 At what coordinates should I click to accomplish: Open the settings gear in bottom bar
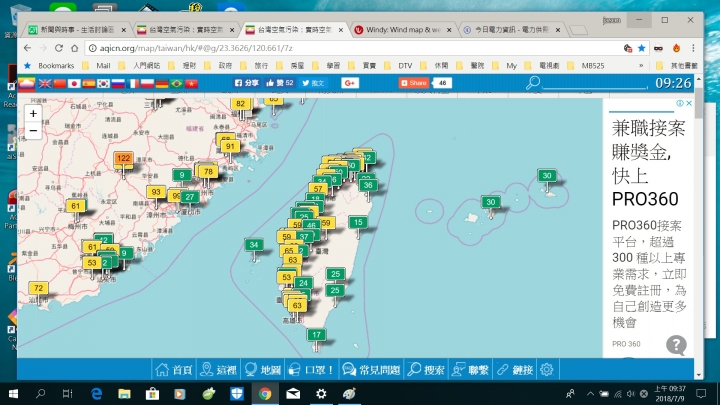pyautogui.click(x=548, y=370)
